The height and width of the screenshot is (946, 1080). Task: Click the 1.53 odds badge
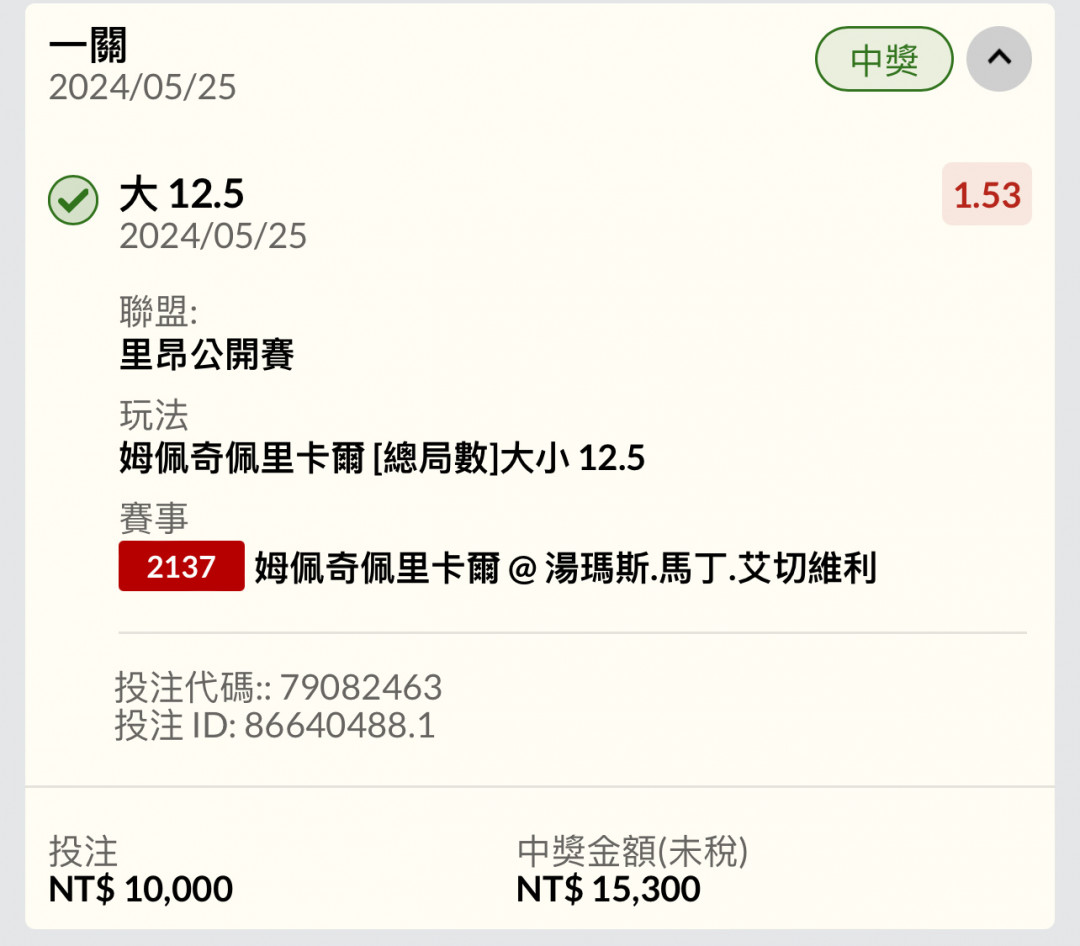[987, 194]
